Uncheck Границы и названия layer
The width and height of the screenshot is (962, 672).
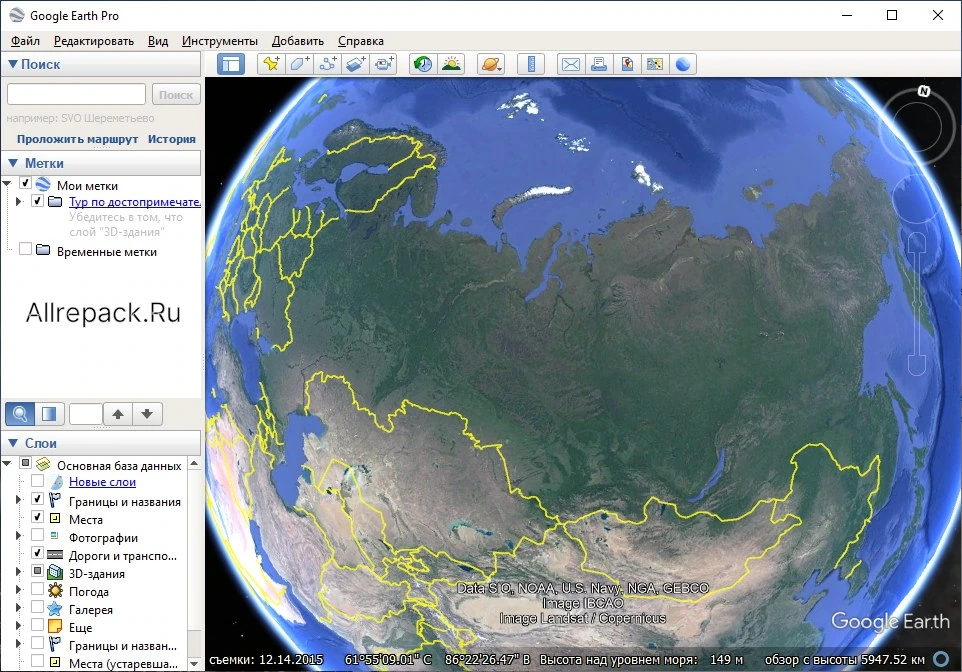tap(37, 499)
